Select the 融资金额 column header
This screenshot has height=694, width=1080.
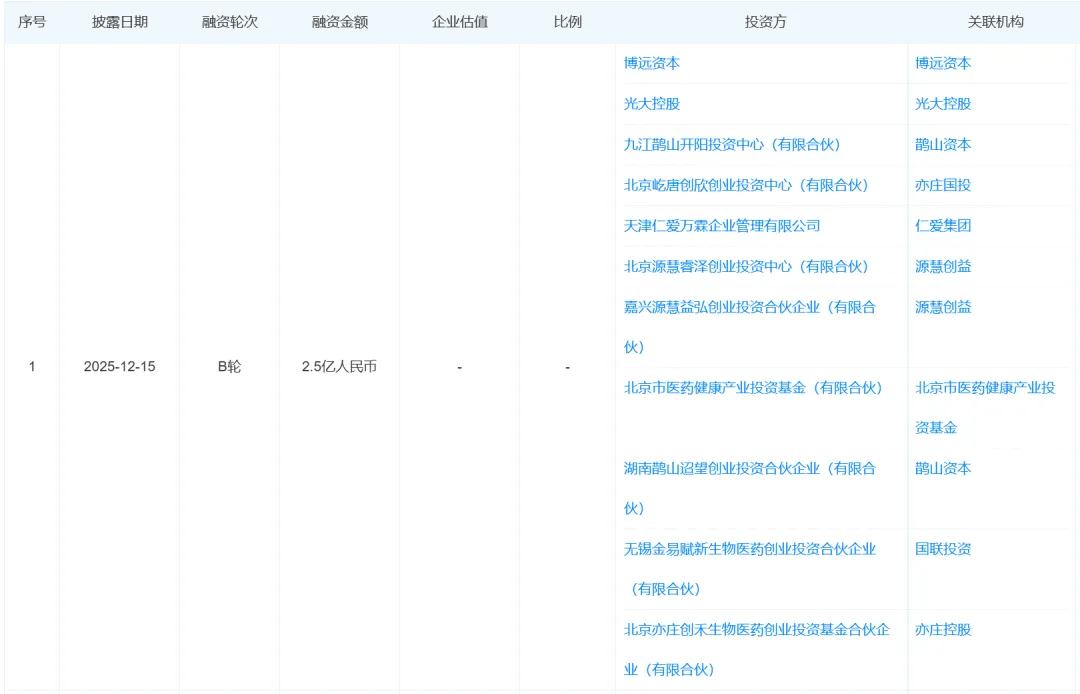340,22
